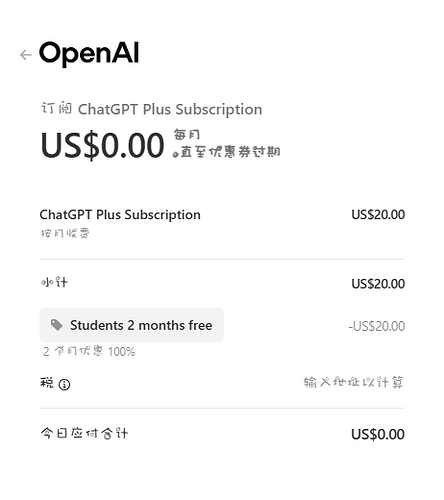Click the 每月 billing period label

pyautogui.click(x=187, y=134)
